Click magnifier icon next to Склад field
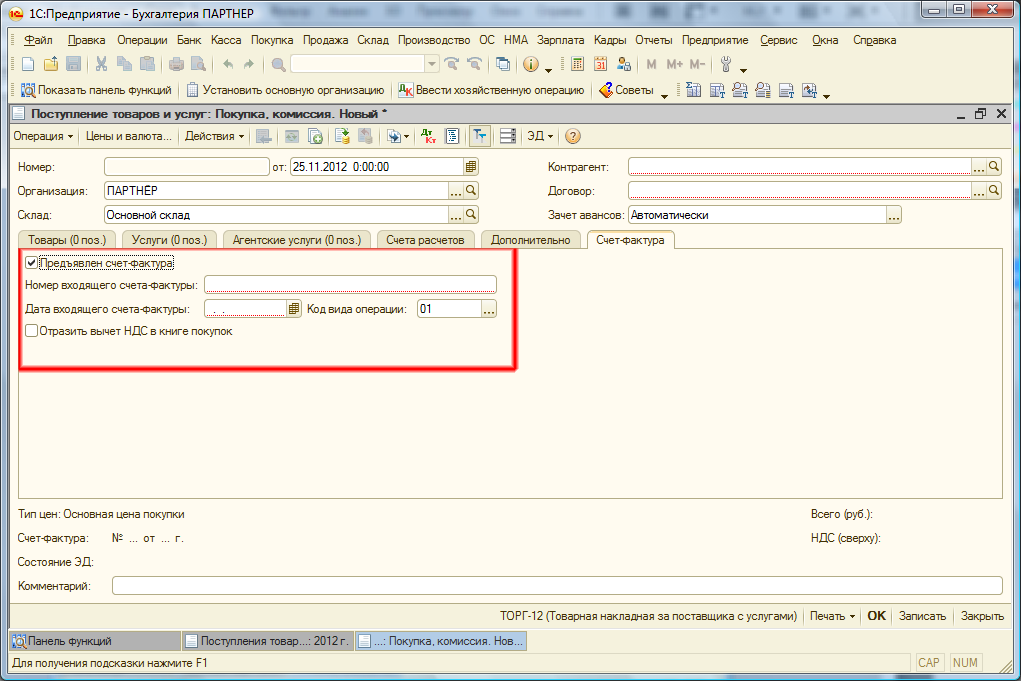The height and width of the screenshot is (681, 1021). 472,215
